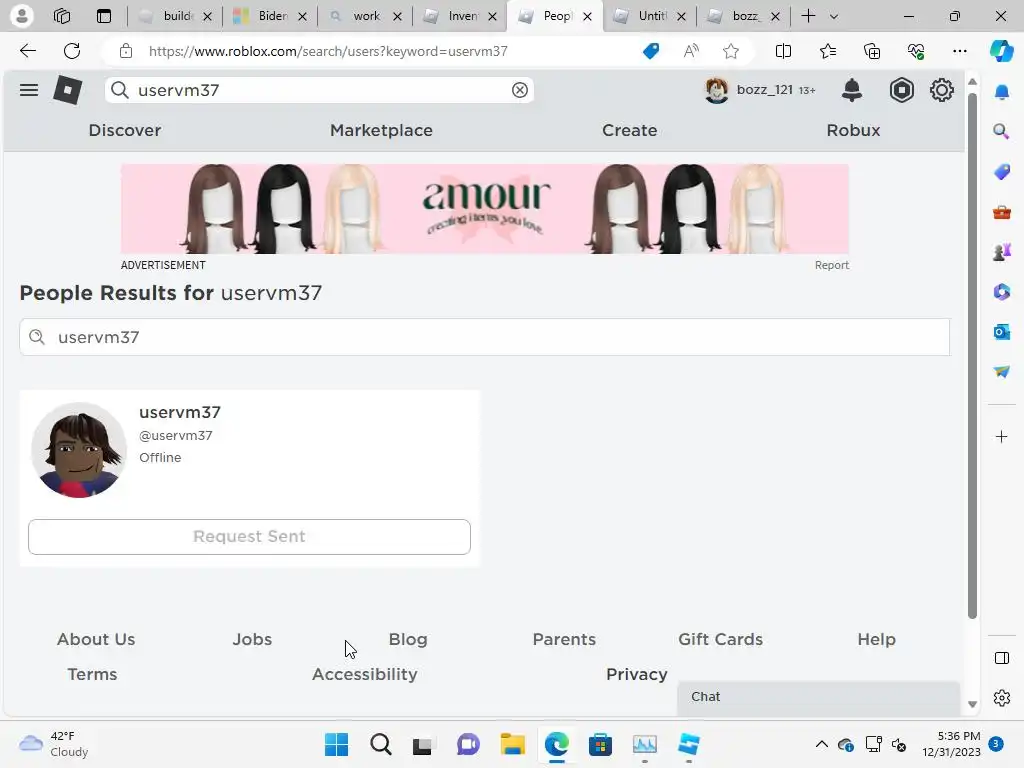Open the shopping price tag icon in address bar
Viewport: 1024px width, 768px height.
(x=651, y=51)
